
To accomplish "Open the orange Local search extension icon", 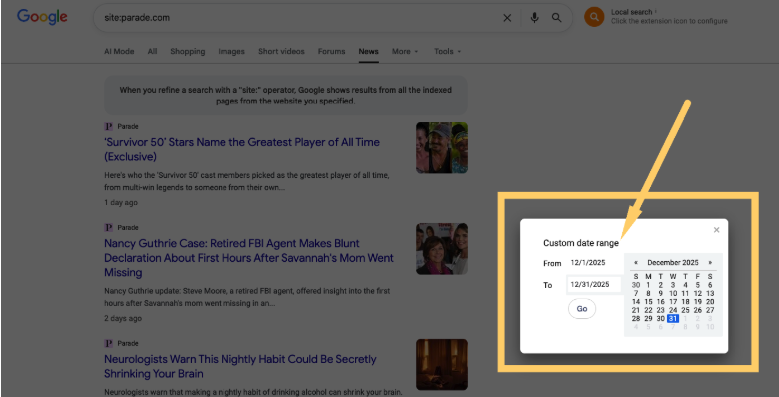I will [594, 17].
